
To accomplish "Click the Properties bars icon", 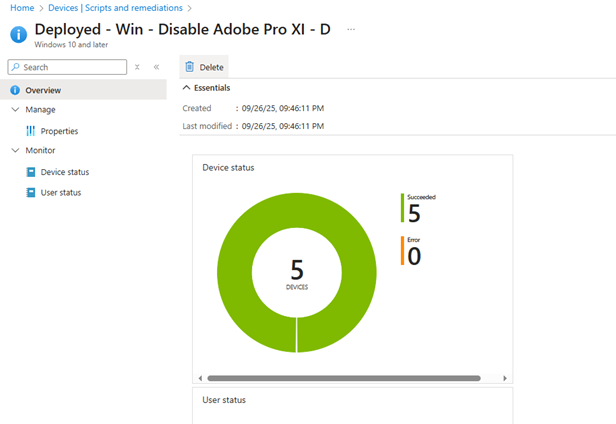I will (30, 131).
